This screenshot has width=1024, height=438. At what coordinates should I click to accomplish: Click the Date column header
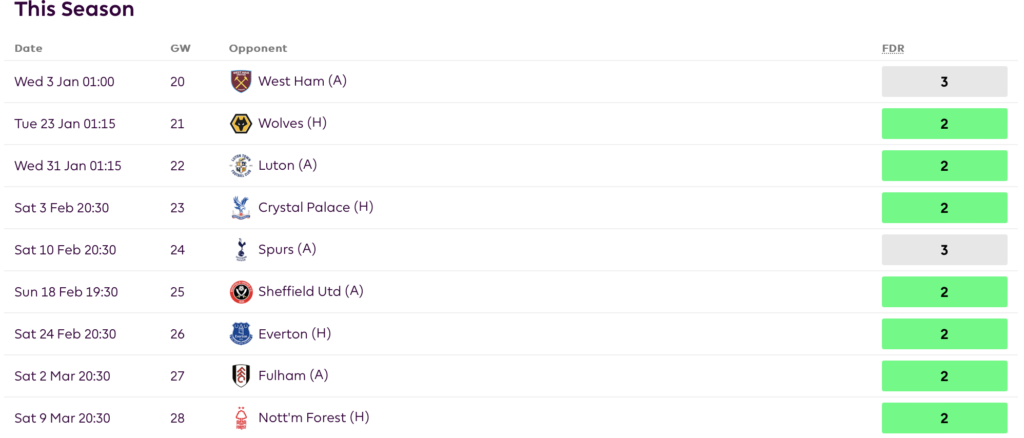coord(28,49)
